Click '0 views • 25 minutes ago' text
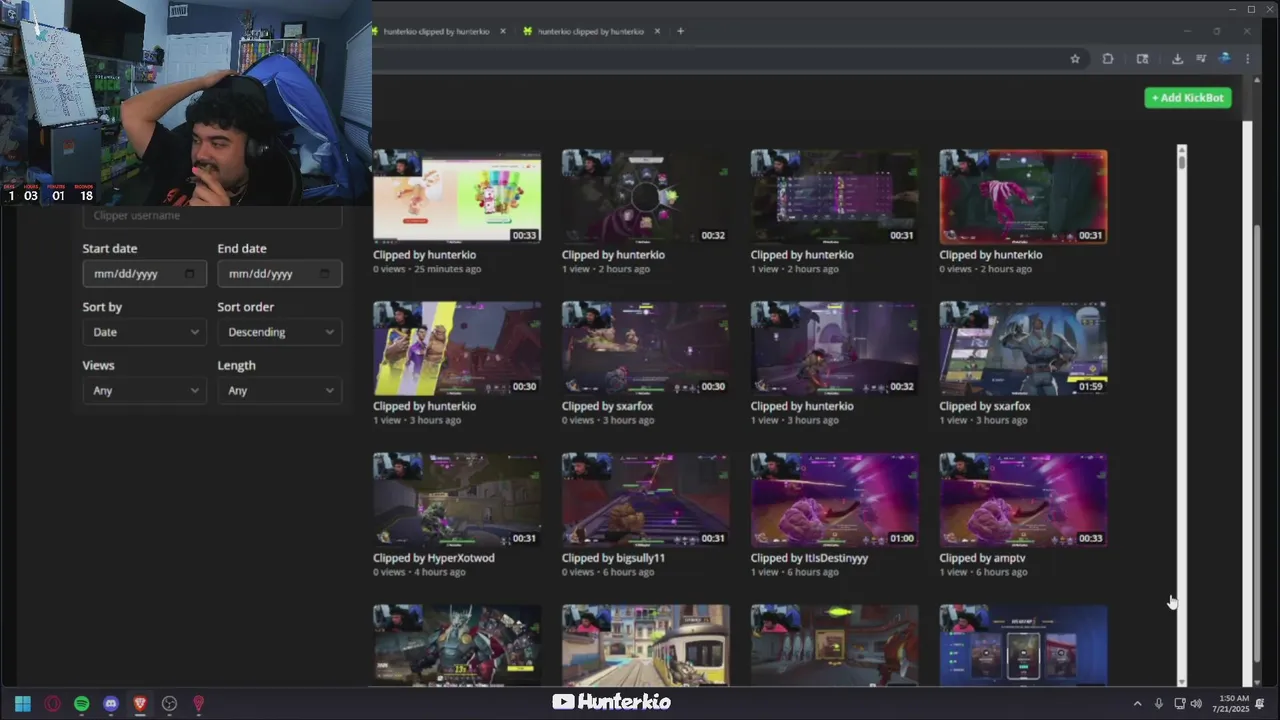Image resolution: width=1280 pixels, height=720 pixels. click(427, 269)
